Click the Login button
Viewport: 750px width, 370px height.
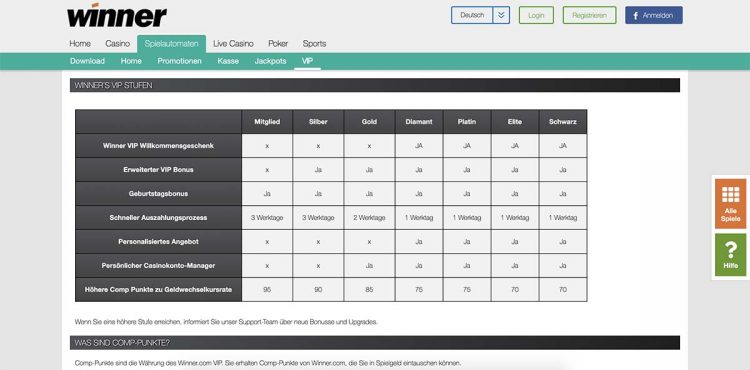click(x=536, y=15)
